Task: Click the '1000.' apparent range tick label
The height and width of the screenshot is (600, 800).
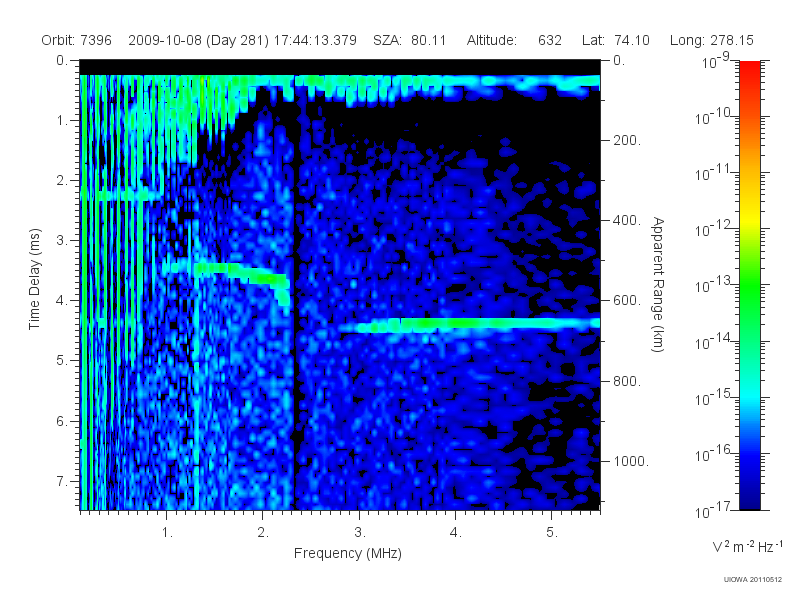Action: coord(631,461)
